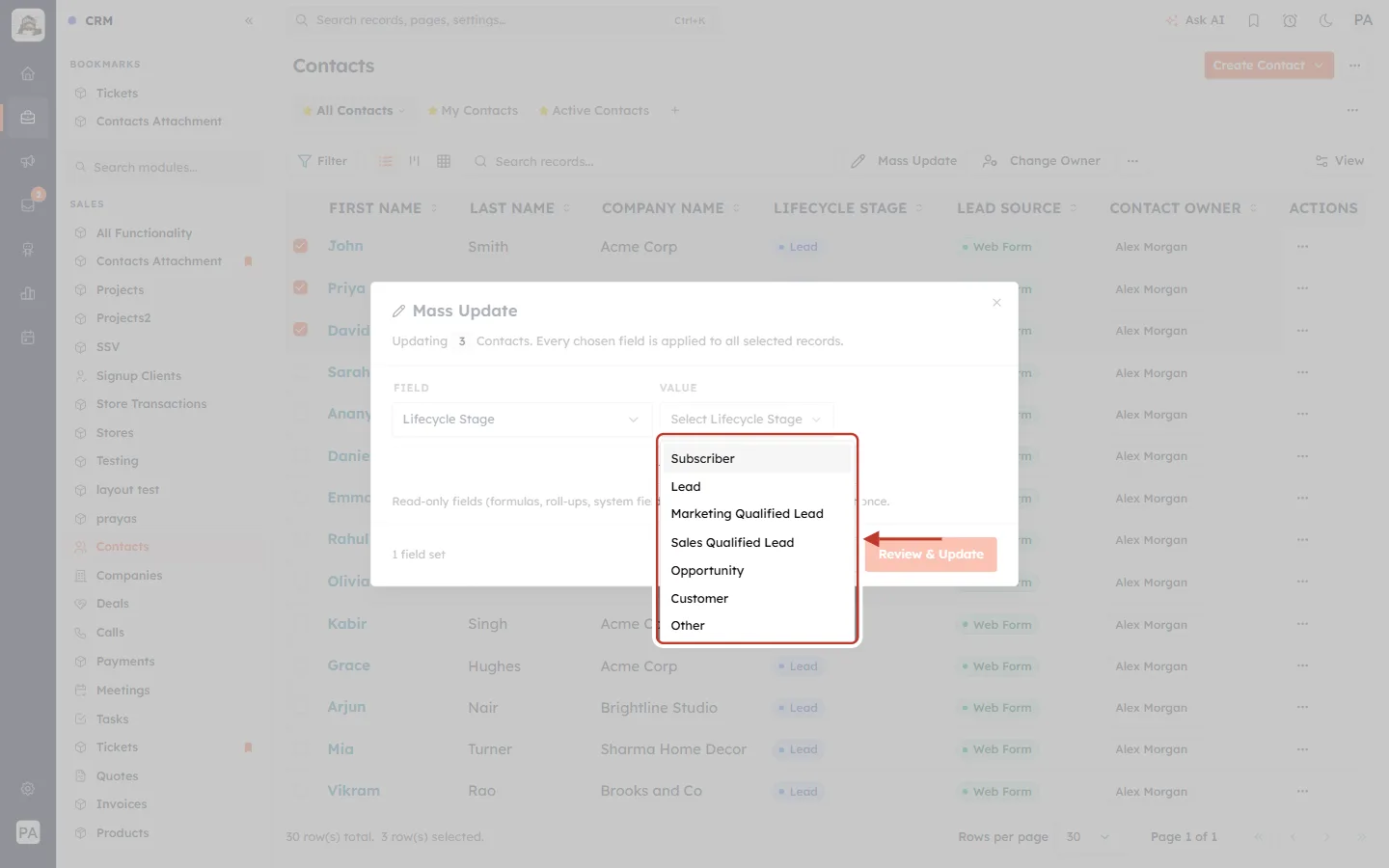The width and height of the screenshot is (1389, 868).
Task: Uncheck the checkbox for John Smith
Action: point(301,247)
